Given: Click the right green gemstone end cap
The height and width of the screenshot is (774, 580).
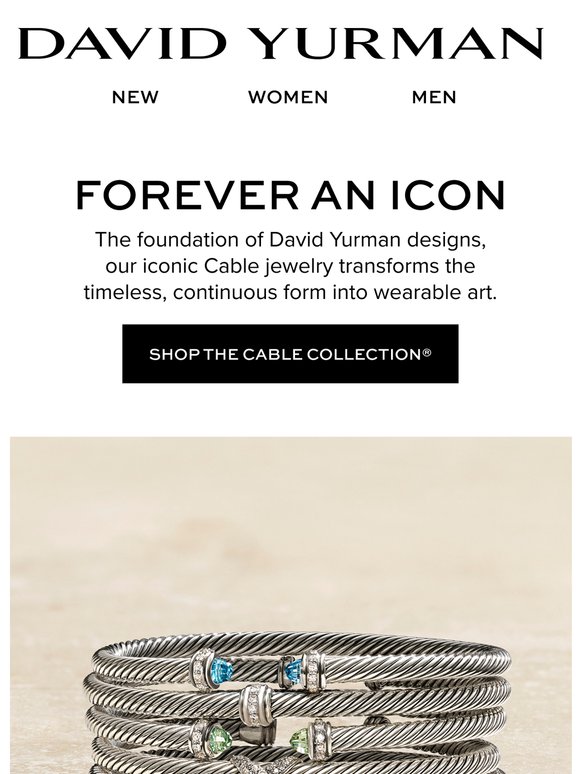Looking at the screenshot, I should pos(299,740).
